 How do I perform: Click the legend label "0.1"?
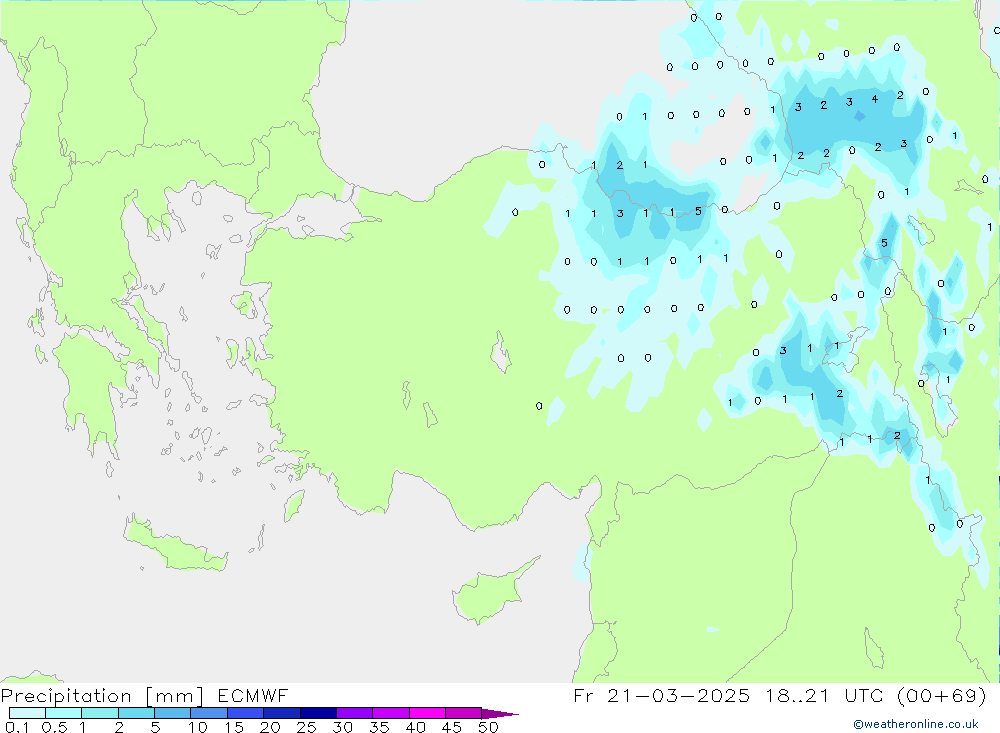[17, 727]
